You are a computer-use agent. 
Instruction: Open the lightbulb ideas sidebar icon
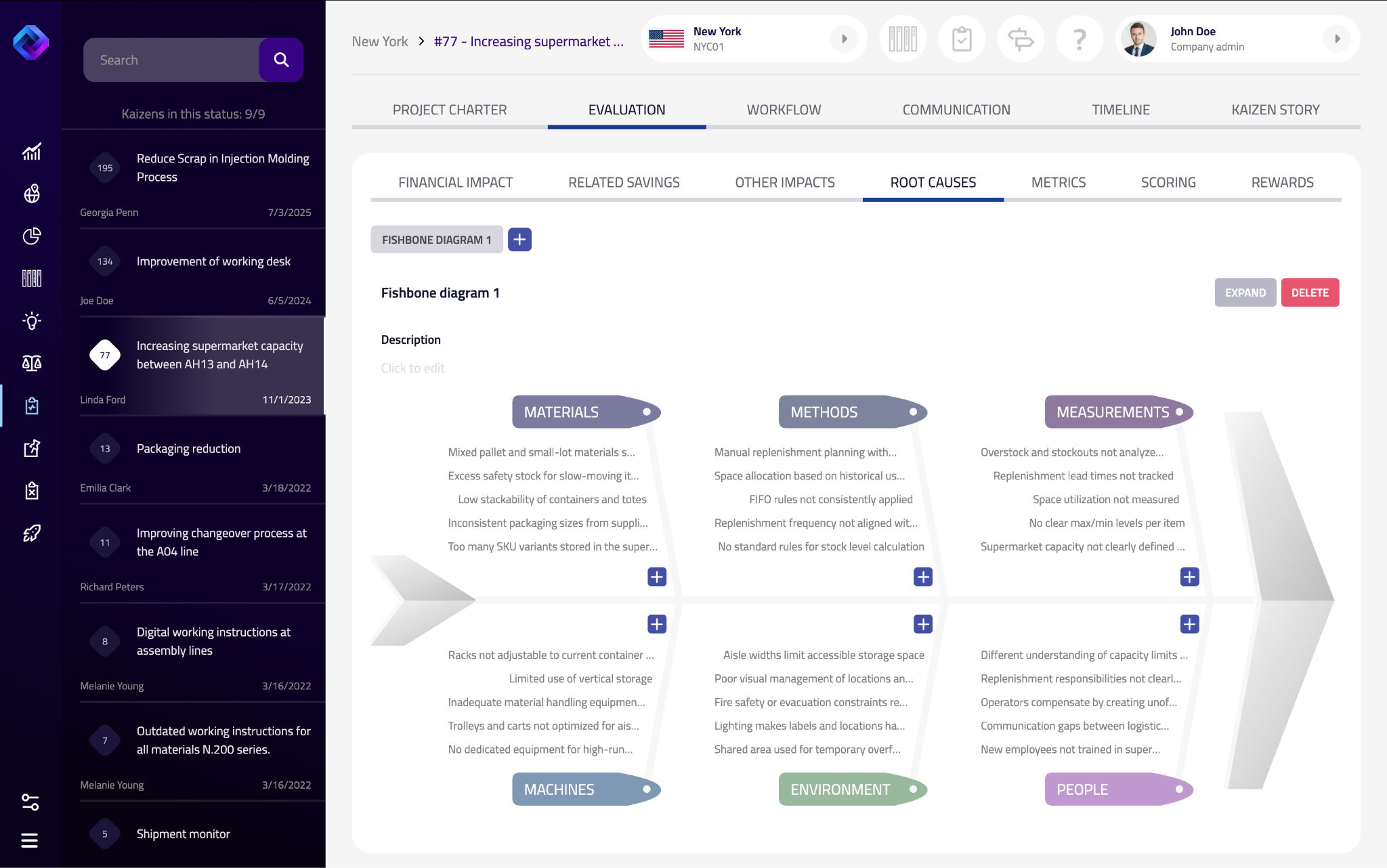[31, 320]
